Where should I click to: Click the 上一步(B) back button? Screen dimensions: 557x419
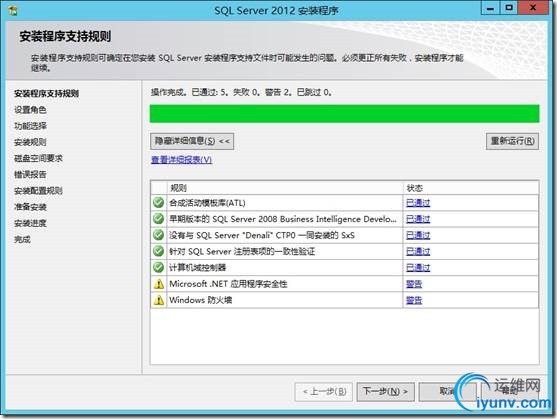pos(324,392)
